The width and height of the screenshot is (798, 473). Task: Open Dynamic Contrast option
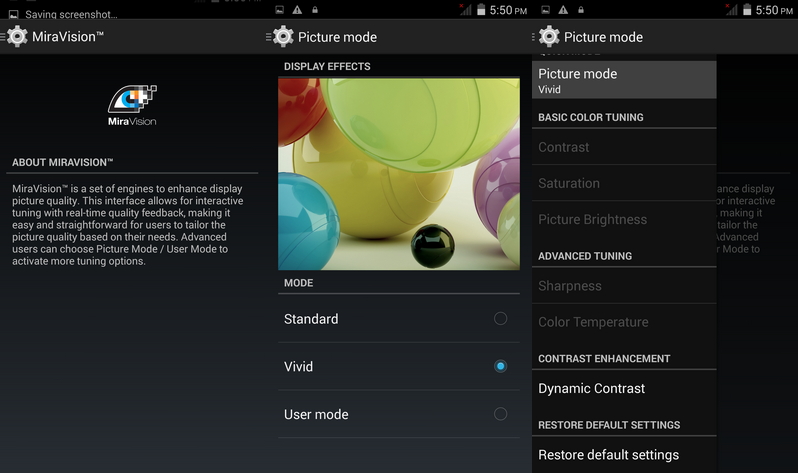point(624,388)
